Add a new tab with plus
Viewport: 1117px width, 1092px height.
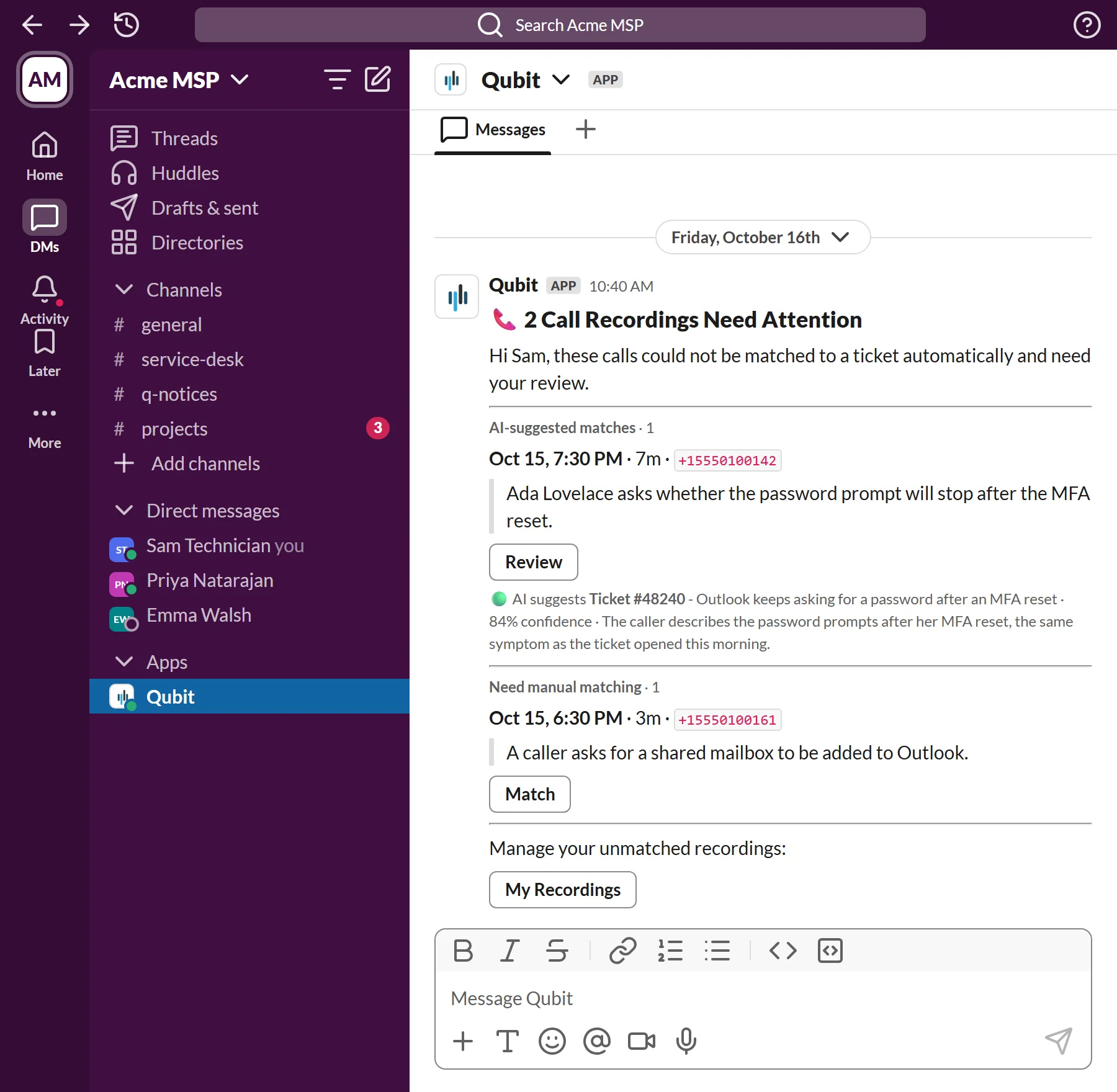(x=585, y=130)
